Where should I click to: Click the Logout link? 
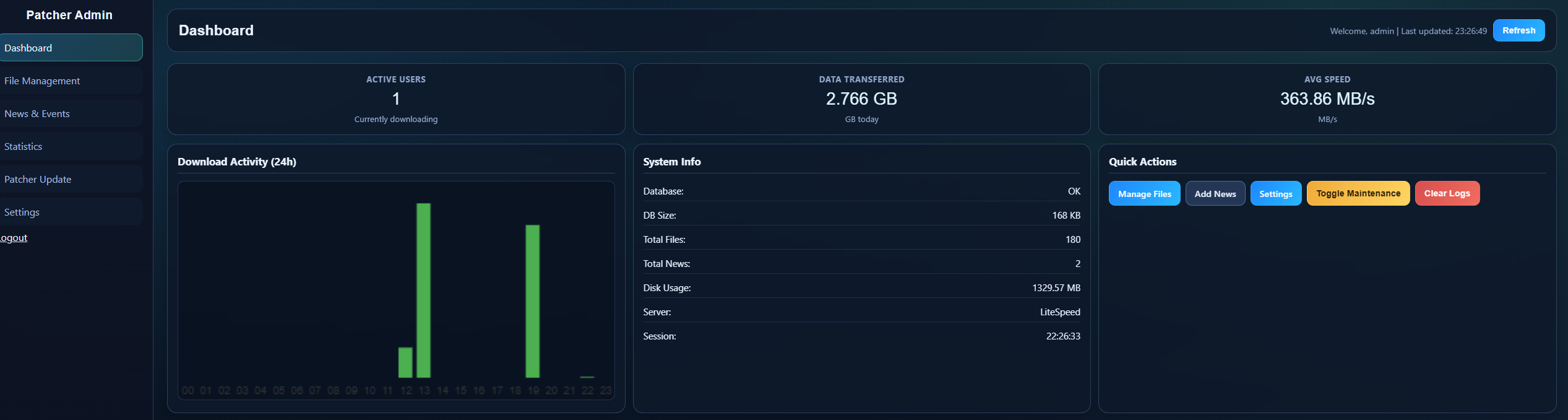(x=14, y=238)
